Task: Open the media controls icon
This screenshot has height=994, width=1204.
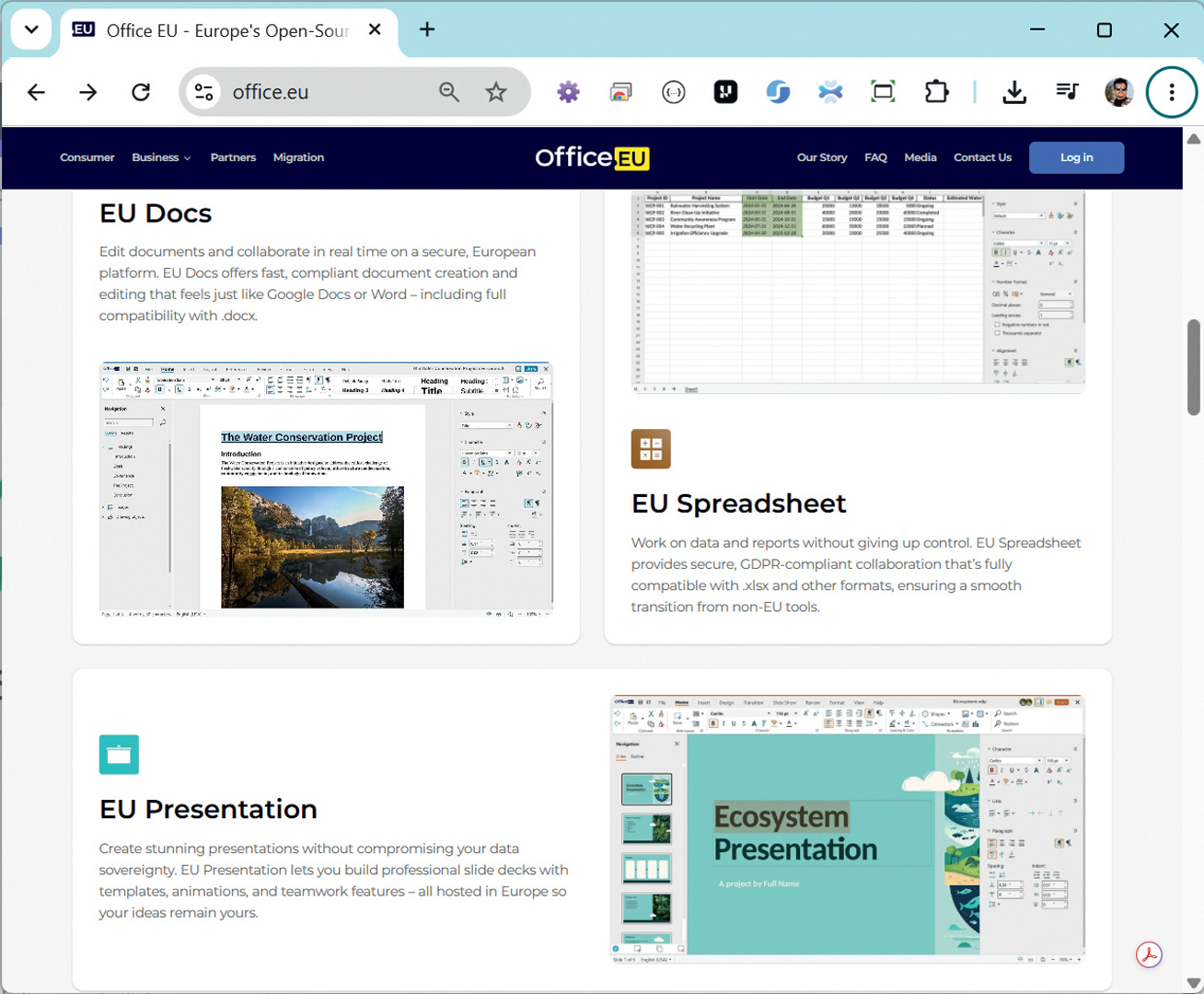Action: click(1067, 92)
